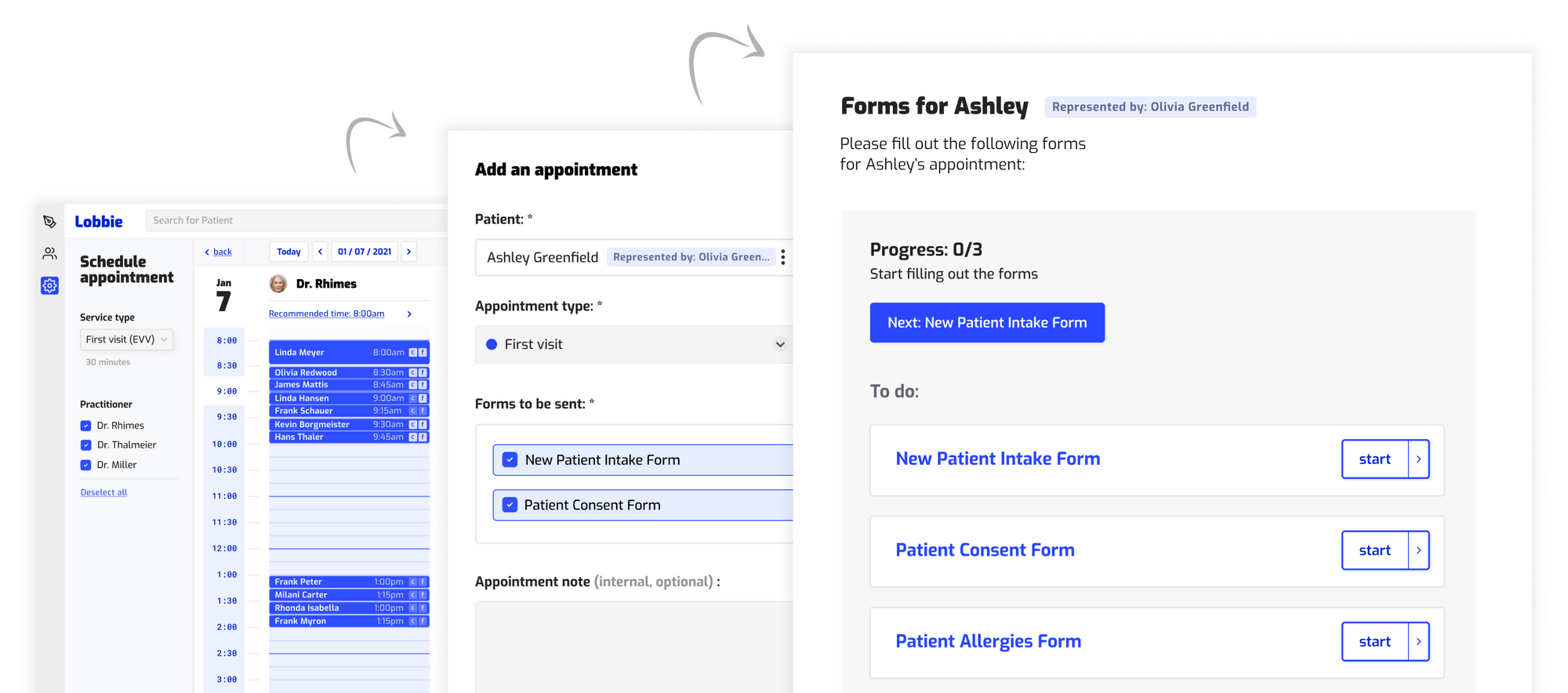The height and width of the screenshot is (693, 1568).
Task: Click the next day arrow beside the date
Action: (409, 251)
